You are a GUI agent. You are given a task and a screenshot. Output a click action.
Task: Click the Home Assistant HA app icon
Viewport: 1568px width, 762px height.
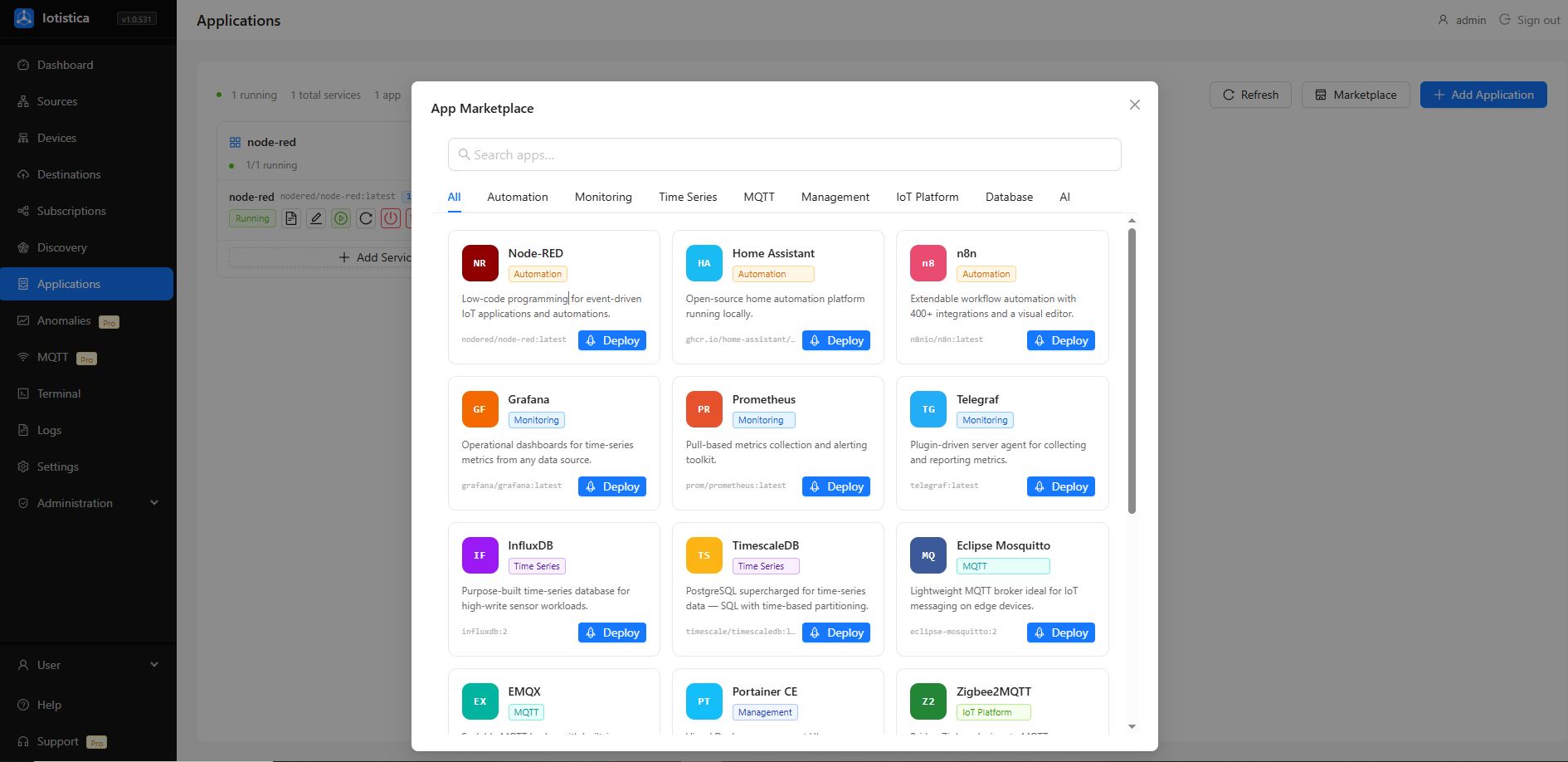click(704, 263)
